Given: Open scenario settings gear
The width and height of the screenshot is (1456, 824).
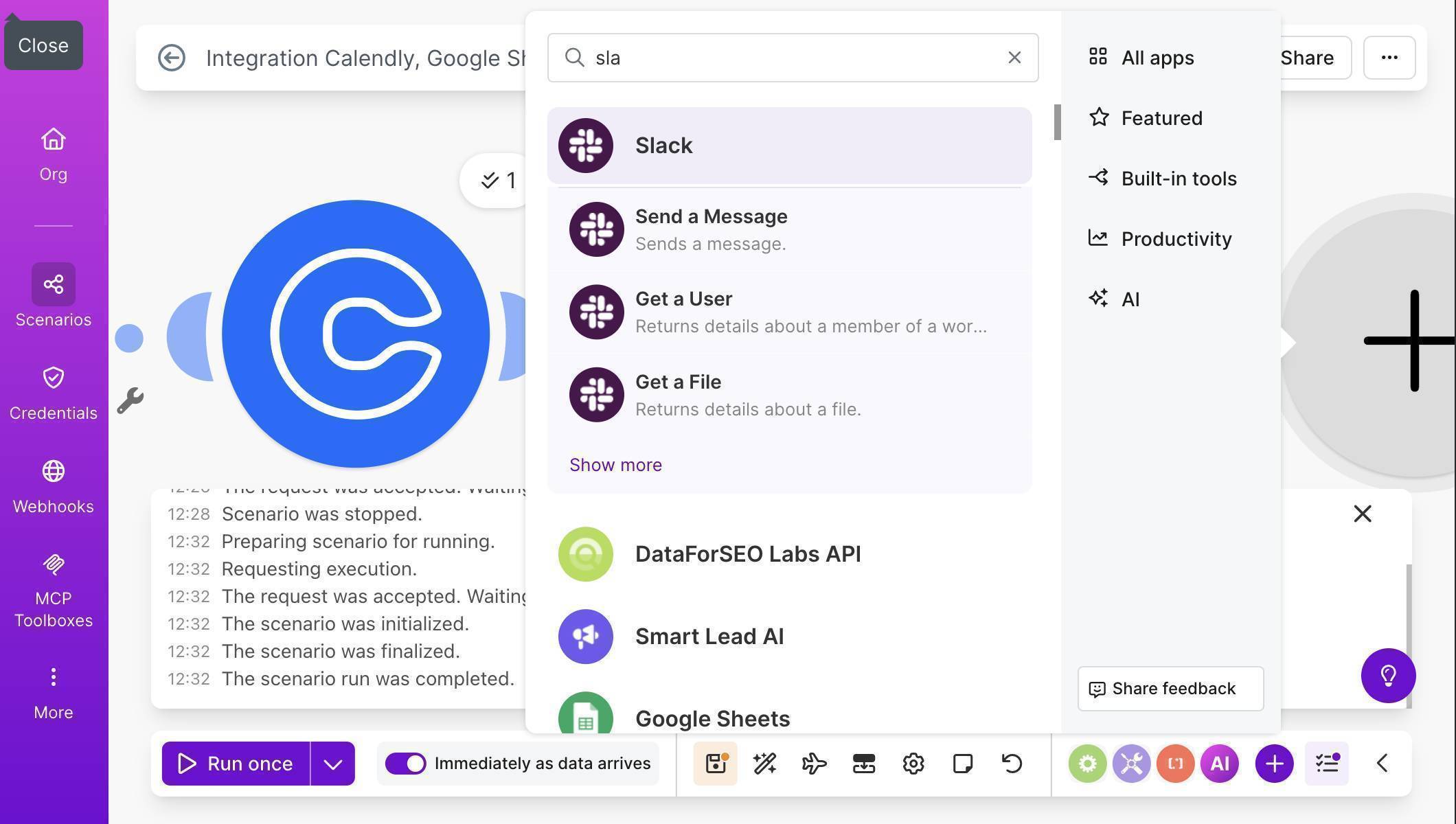Looking at the screenshot, I should pos(913,763).
